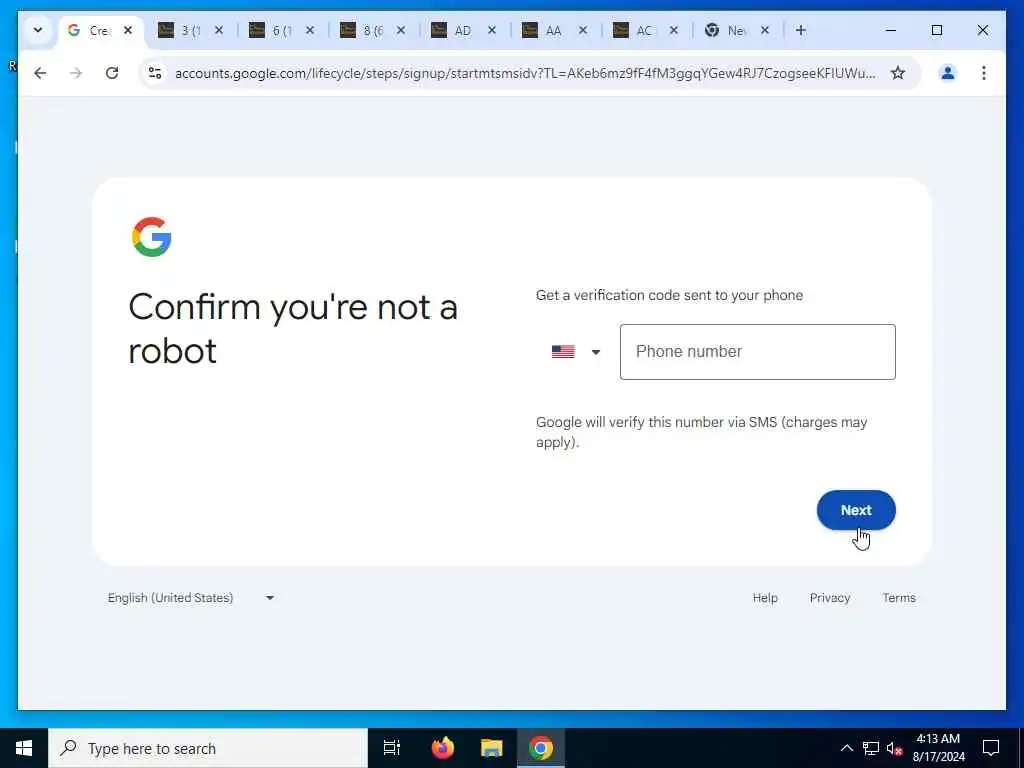This screenshot has width=1024, height=768.
Task: Click the muted volume tray icon
Action: pyautogui.click(x=894, y=748)
